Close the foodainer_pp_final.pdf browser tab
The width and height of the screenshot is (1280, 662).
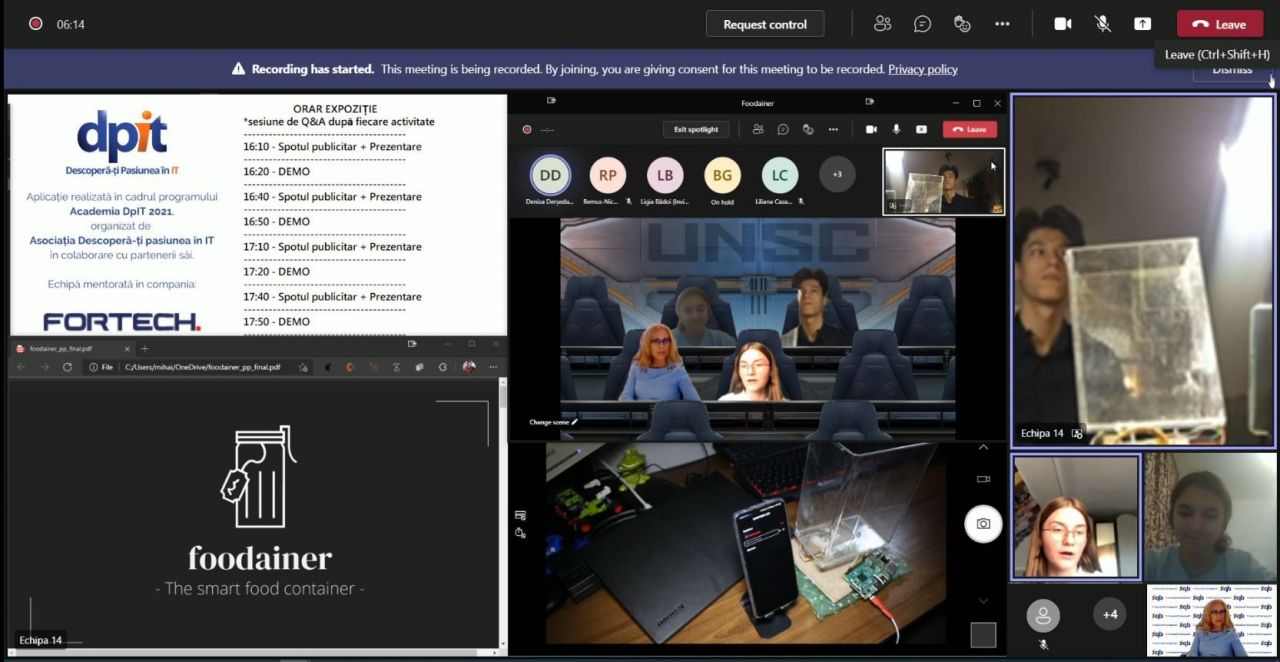[127, 348]
